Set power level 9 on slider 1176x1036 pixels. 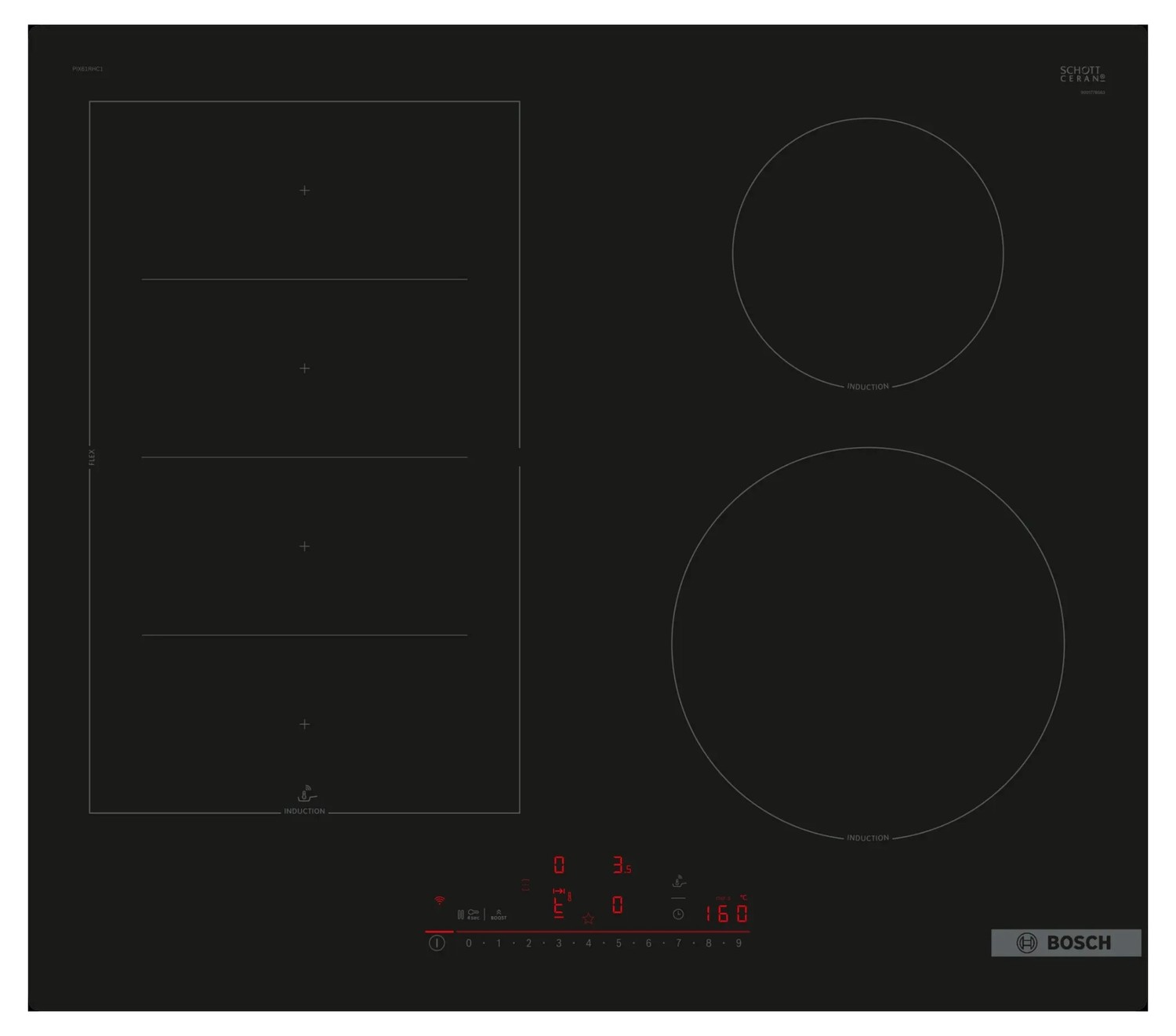coord(739,943)
